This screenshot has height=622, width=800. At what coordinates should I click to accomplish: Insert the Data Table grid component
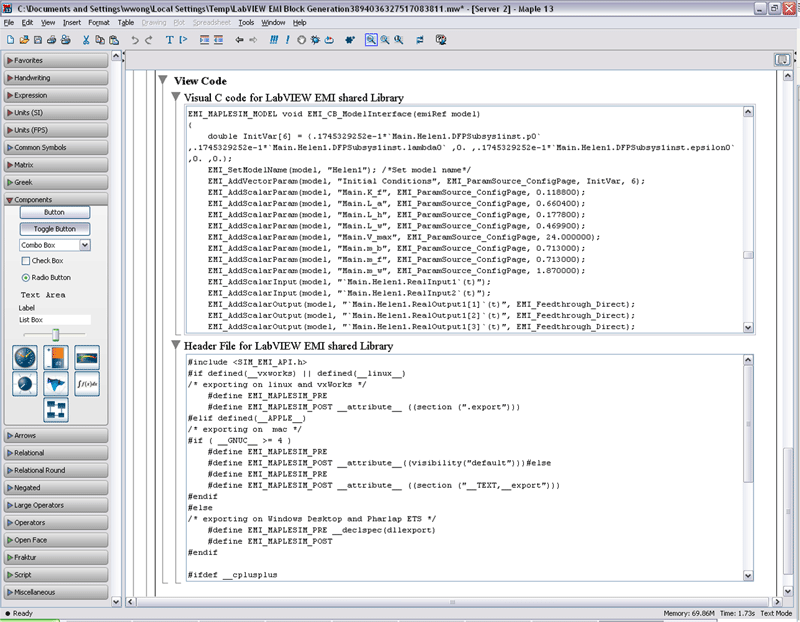pos(56,409)
